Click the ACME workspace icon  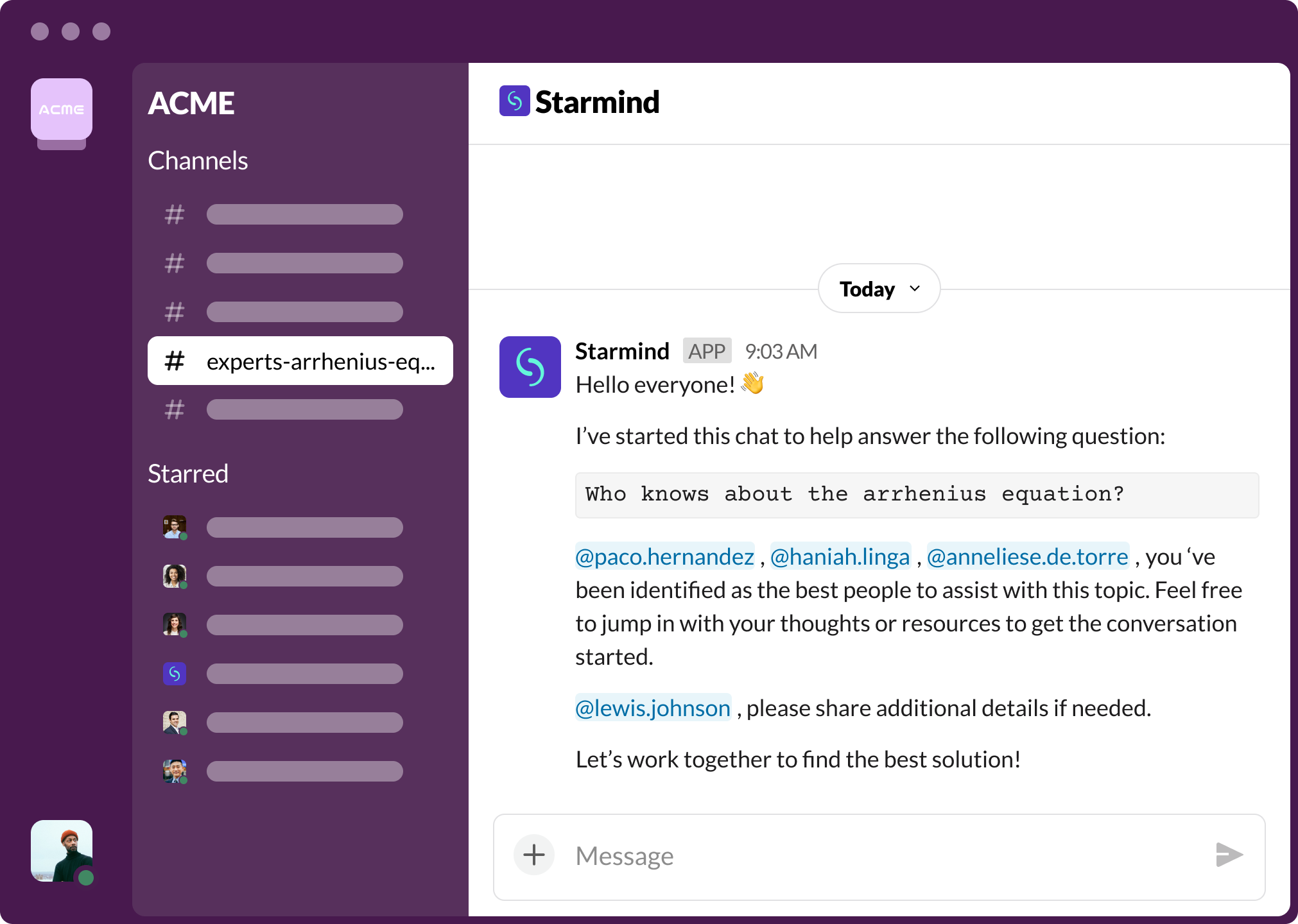pos(62,110)
